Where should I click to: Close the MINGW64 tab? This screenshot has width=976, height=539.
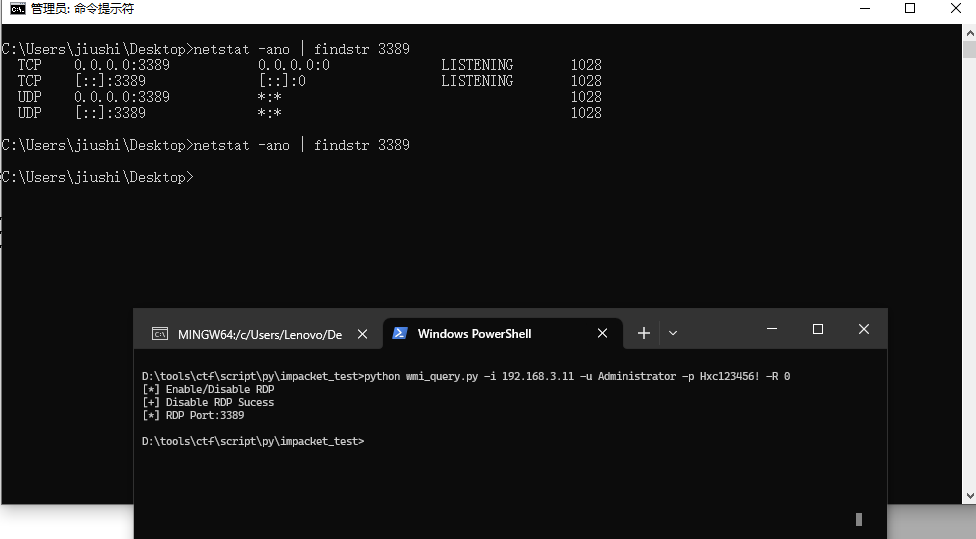362,334
